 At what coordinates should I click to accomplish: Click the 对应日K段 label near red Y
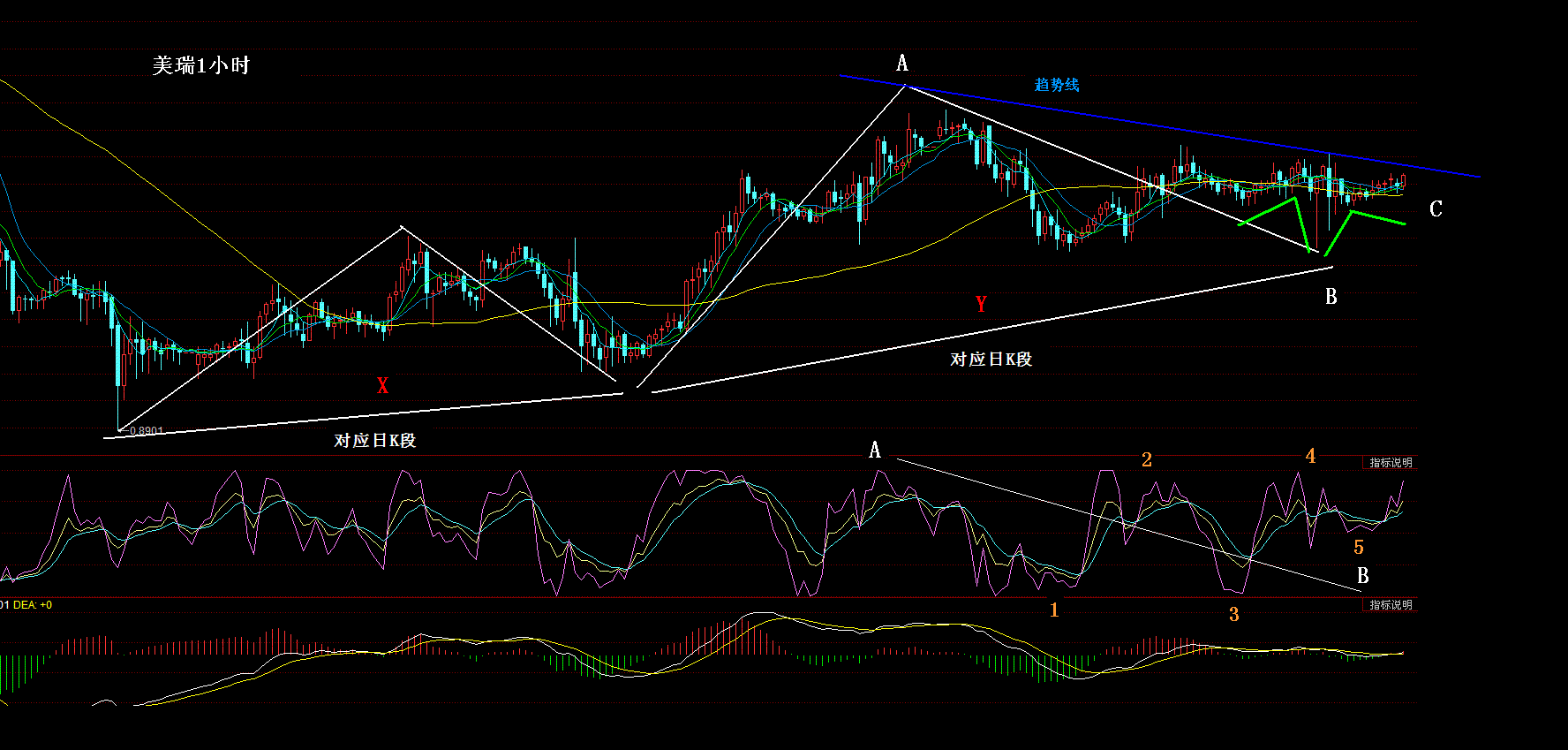(x=991, y=359)
